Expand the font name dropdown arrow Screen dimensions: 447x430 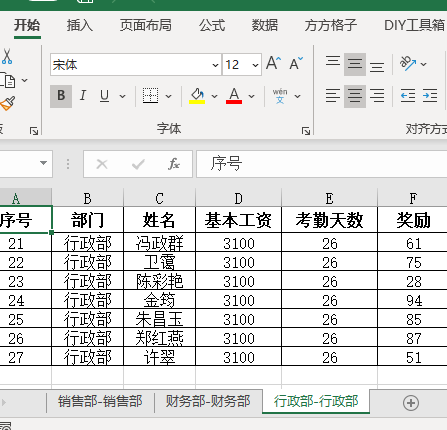click(216, 65)
